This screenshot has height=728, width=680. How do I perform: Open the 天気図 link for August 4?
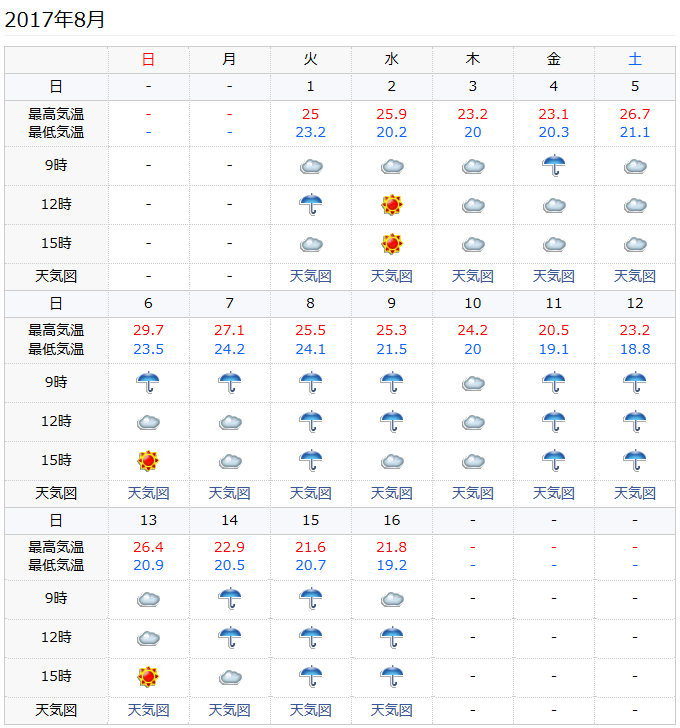pyautogui.click(x=554, y=276)
